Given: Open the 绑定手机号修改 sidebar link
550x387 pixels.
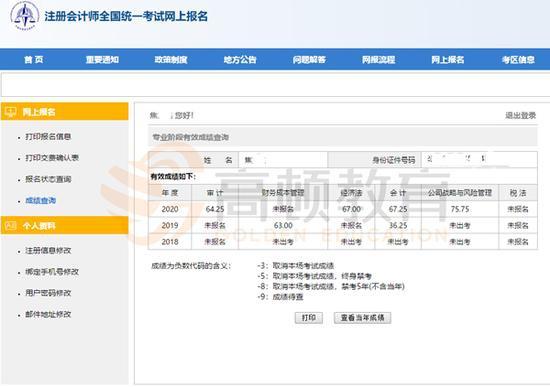Looking at the screenshot, I should (52, 272).
